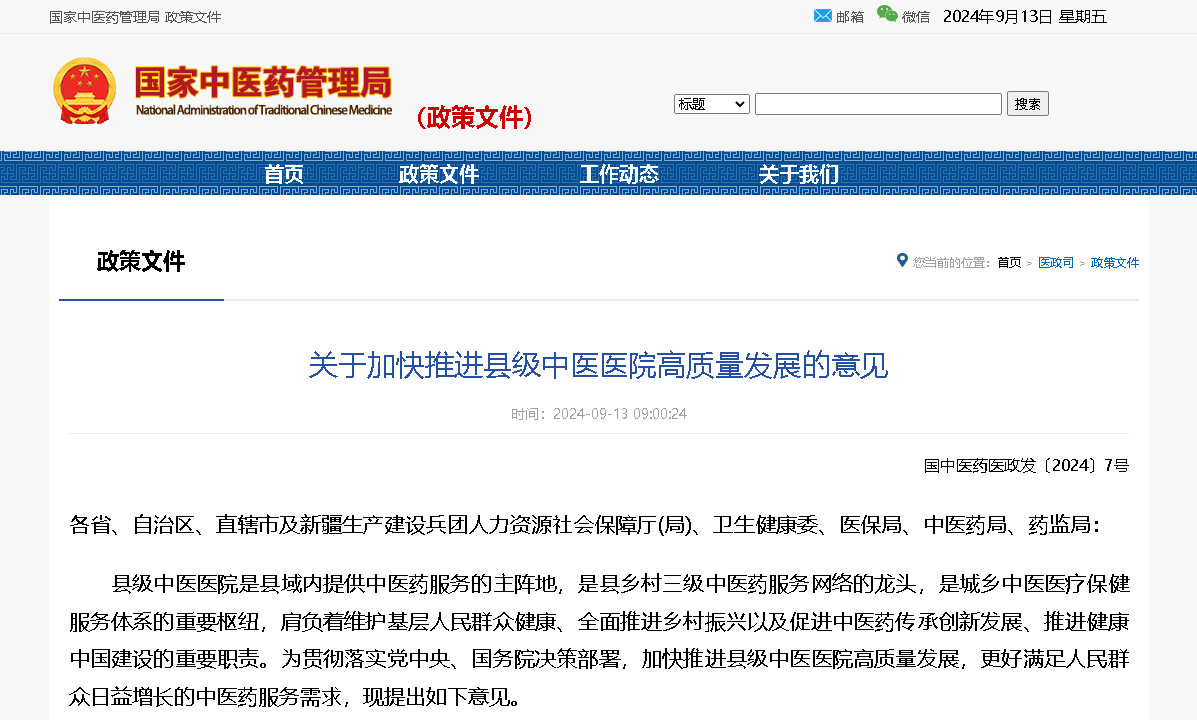Screen dimensions: 1197x720
Task: Click the 政策文件 breadcrumb link
Action: coord(1114,263)
